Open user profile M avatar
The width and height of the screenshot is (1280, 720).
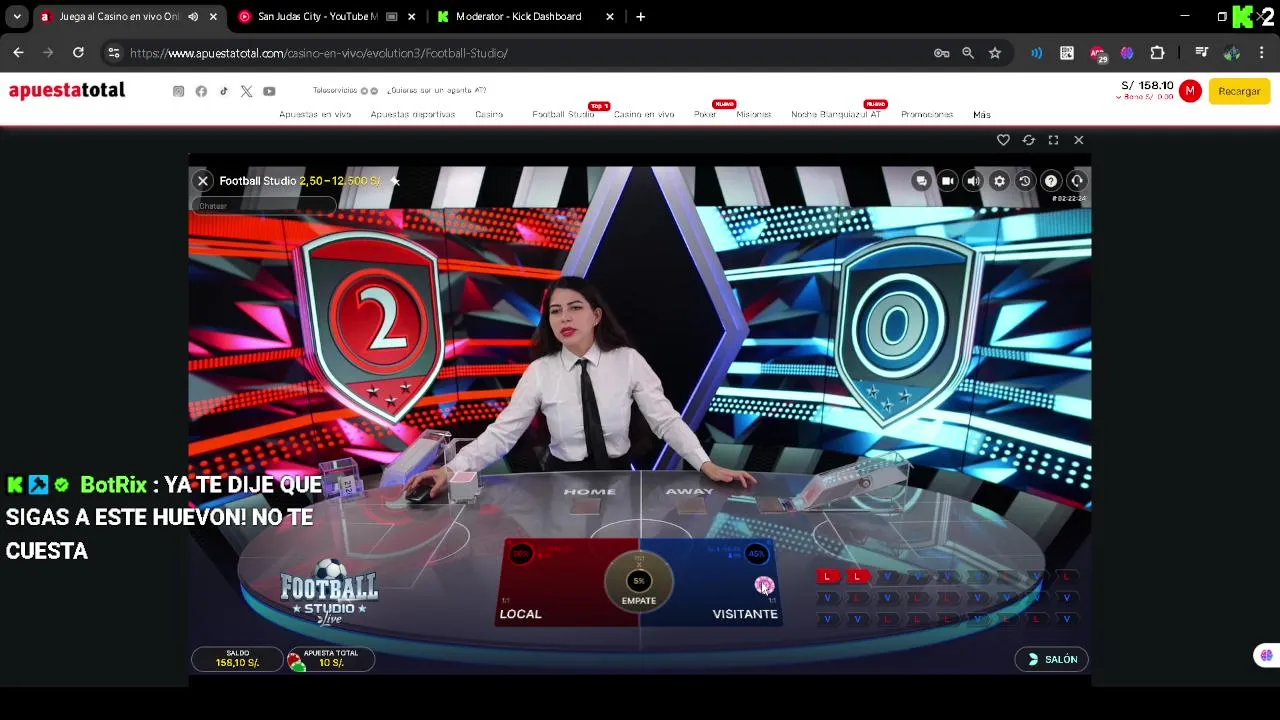click(1189, 91)
